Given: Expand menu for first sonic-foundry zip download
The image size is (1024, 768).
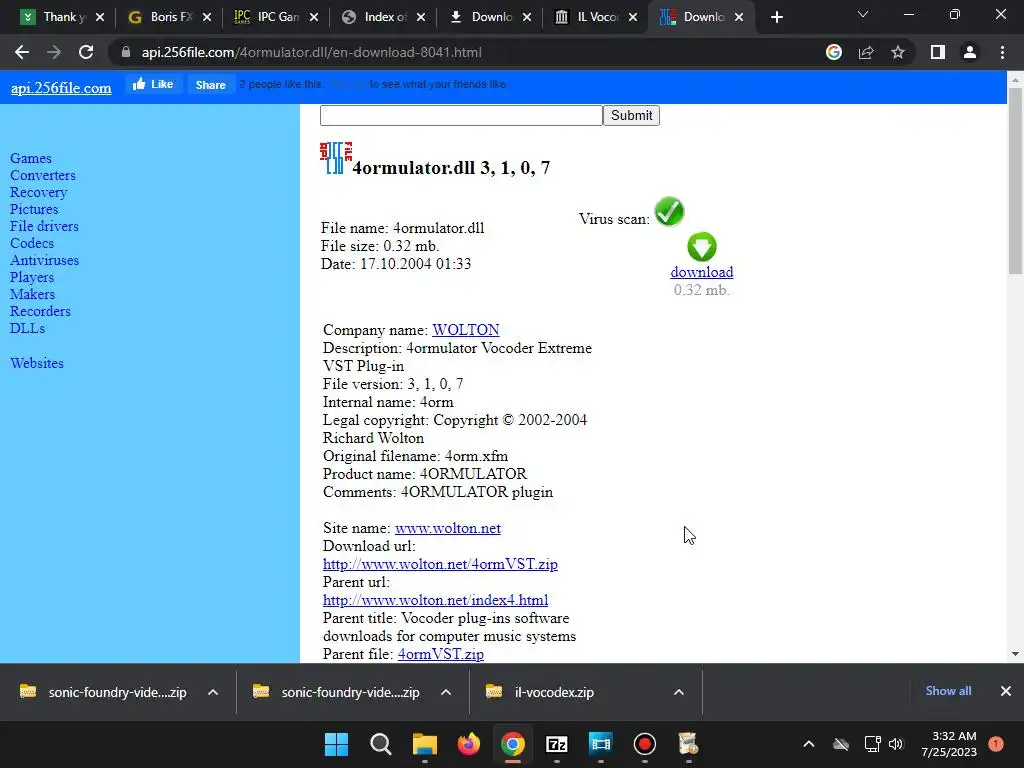Looking at the screenshot, I should point(212,692).
